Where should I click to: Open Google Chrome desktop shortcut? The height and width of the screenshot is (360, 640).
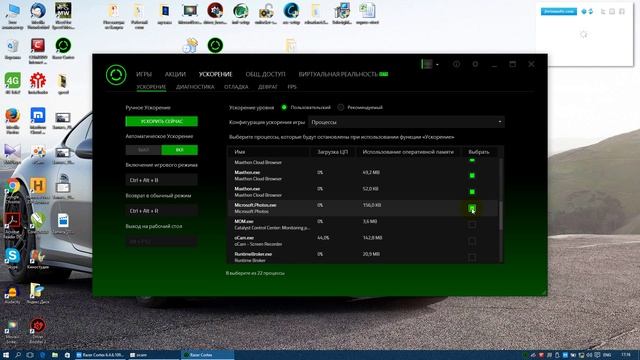click(13, 190)
